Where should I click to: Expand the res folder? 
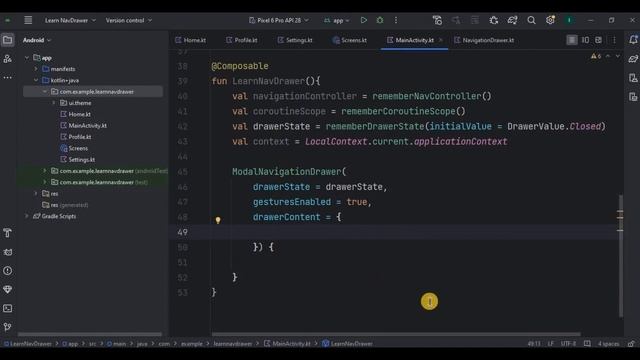(36, 193)
